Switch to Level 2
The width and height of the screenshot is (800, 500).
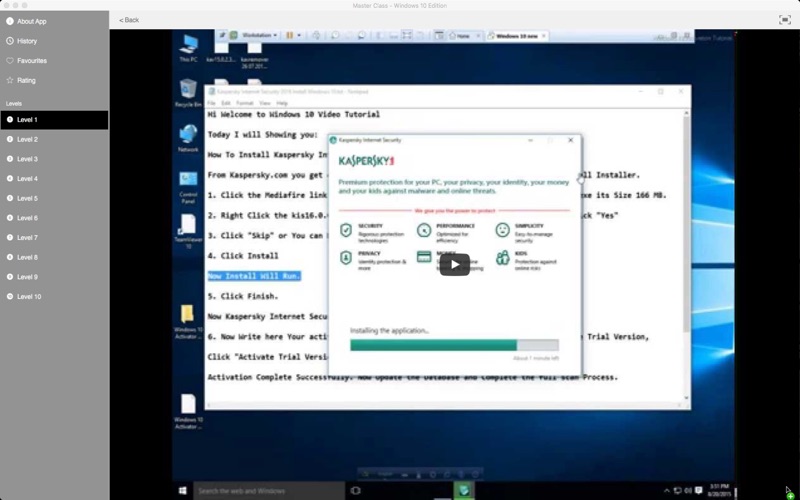point(54,139)
